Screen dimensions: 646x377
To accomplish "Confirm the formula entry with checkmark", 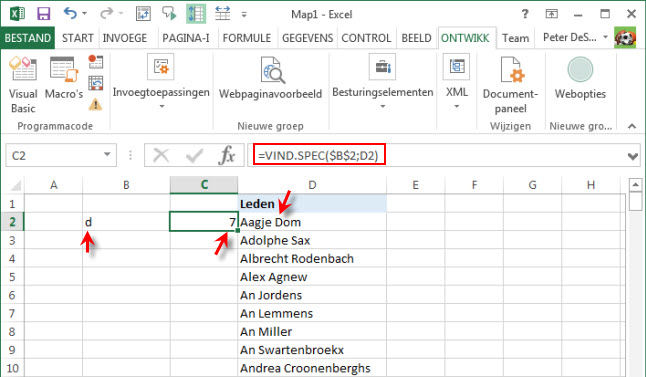I will click(x=194, y=156).
